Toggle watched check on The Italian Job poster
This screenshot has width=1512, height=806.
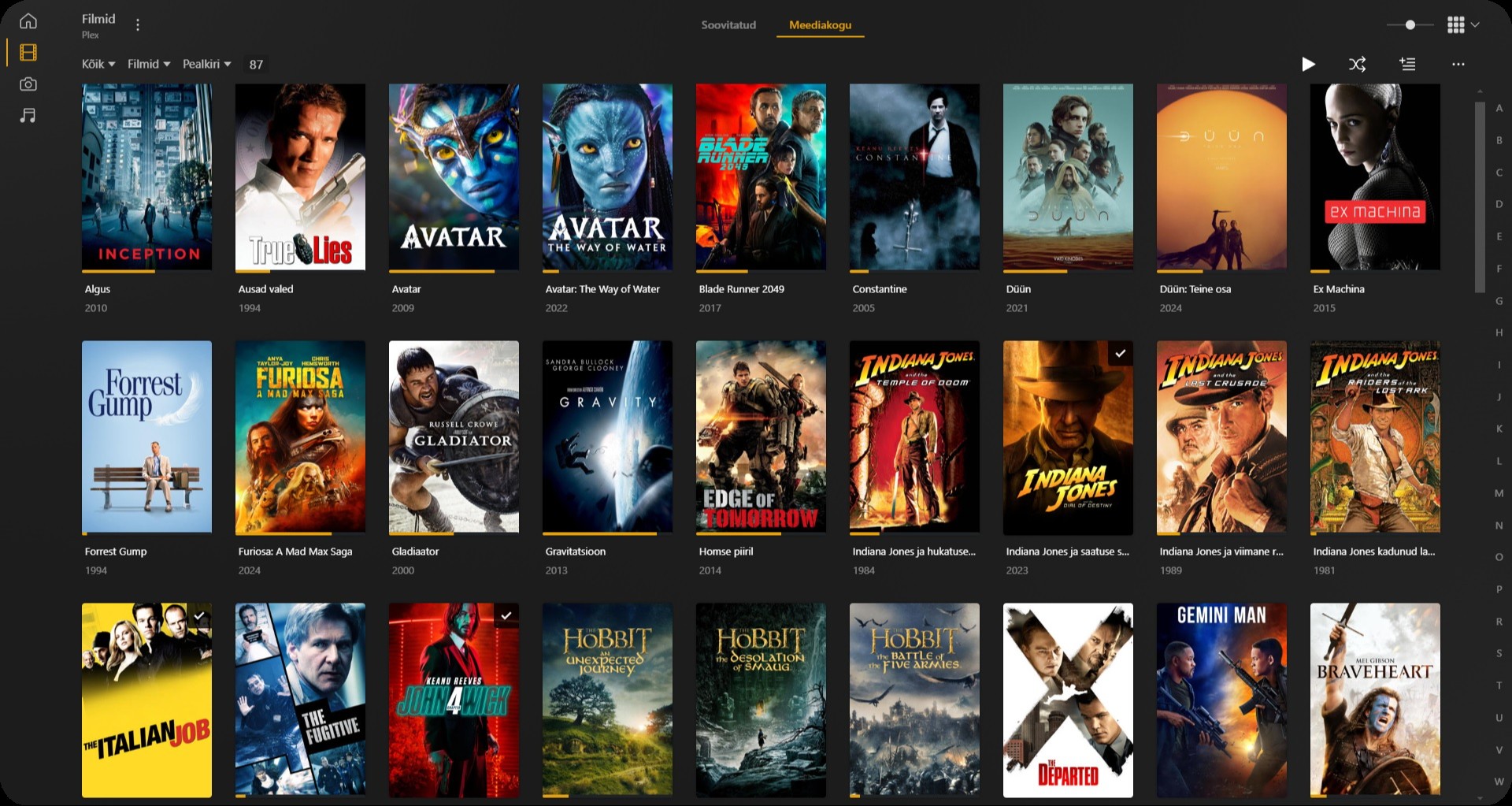[x=200, y=615]
